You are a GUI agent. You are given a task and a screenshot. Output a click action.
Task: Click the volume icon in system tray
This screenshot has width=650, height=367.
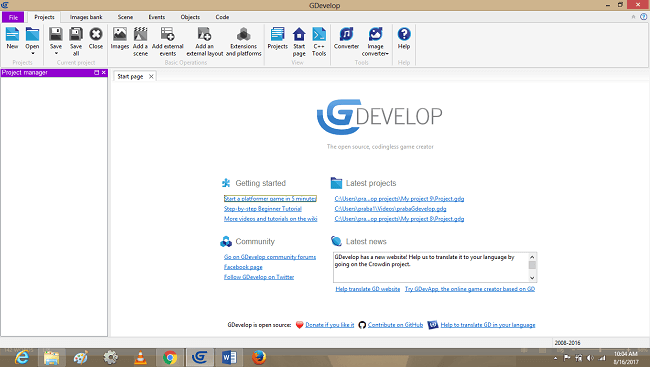pos(590,358)
